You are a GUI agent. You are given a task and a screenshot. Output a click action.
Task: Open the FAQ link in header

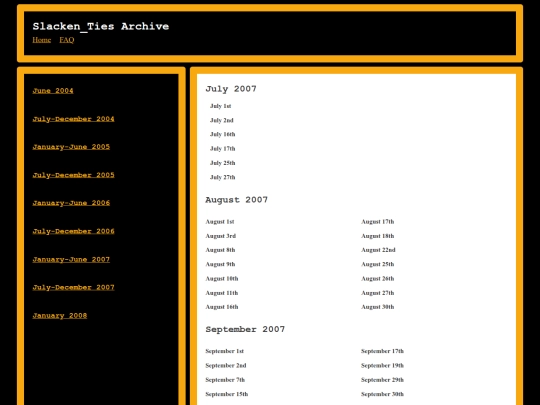pos(66,40)
